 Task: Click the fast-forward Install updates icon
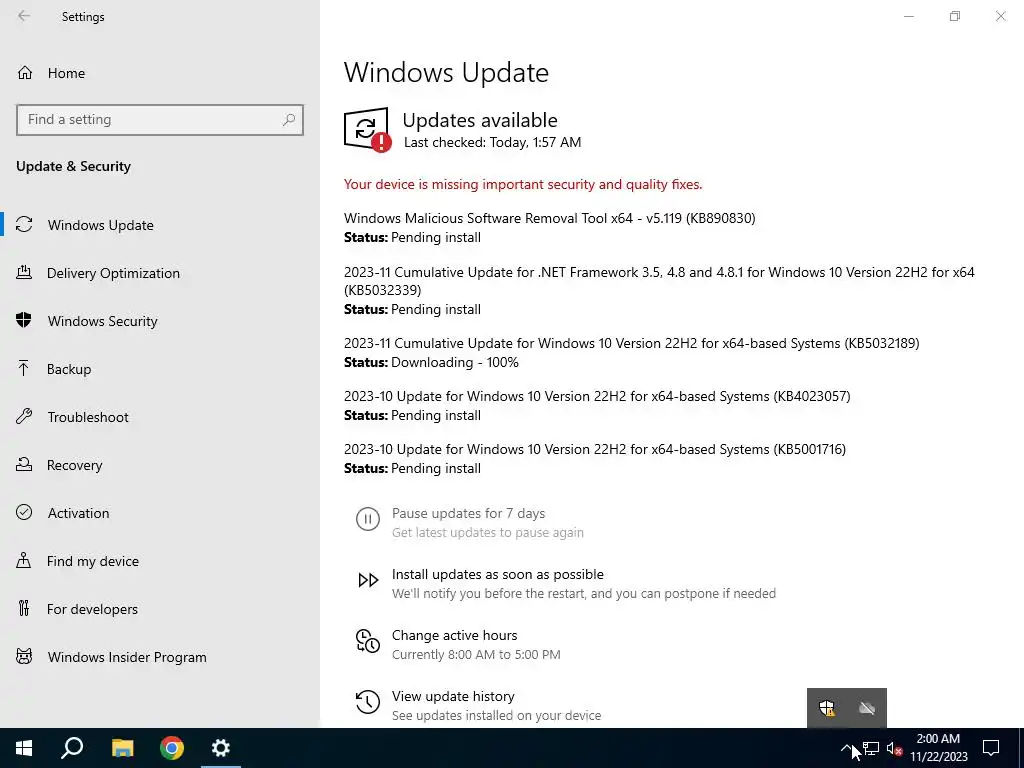[x=368, y=580]
